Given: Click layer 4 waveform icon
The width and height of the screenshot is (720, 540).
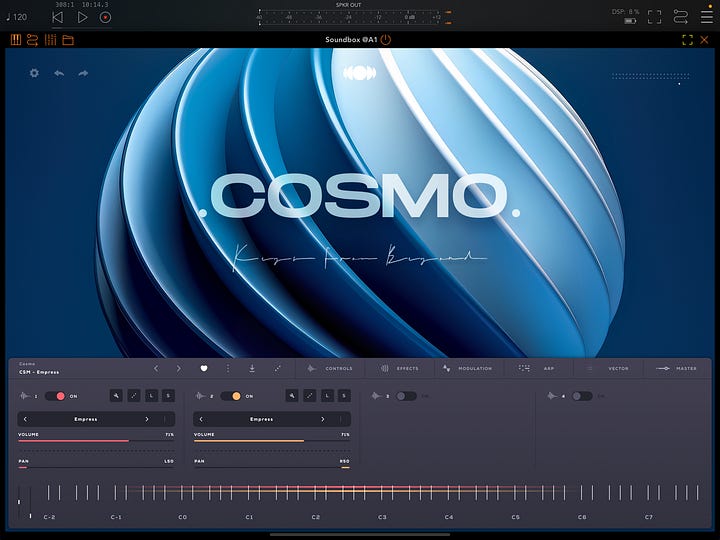Looking at the screenshot, I should [552, 396].
